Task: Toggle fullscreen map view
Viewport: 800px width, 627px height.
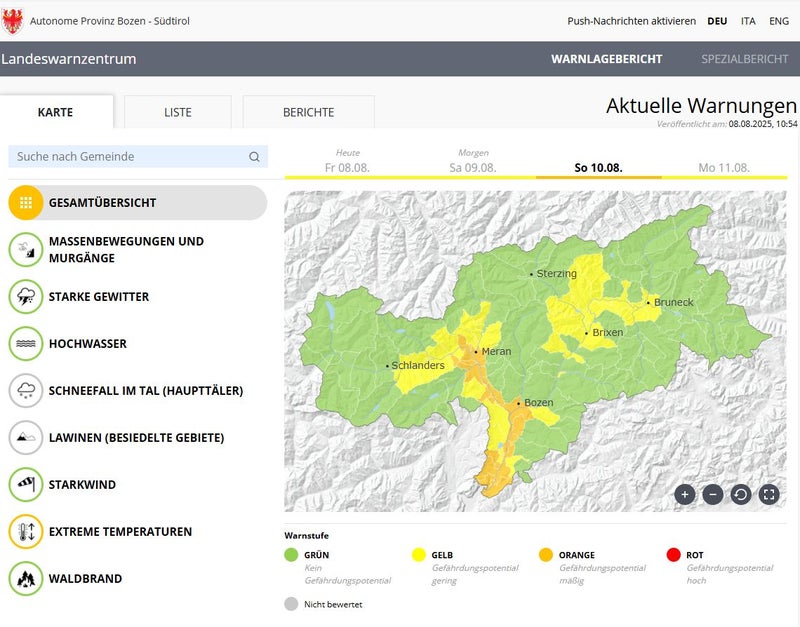Action: click(769, 494)
